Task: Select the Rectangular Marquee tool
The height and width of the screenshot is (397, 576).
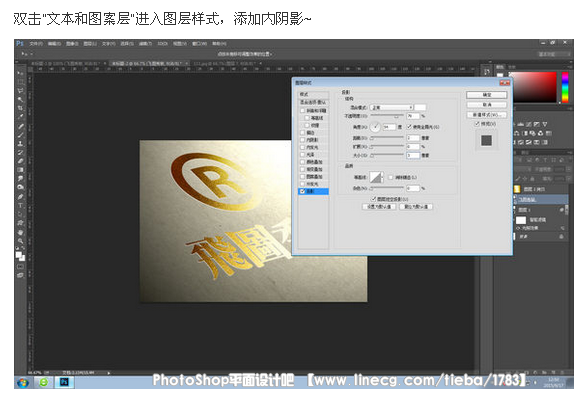Action: pos(20,82)
